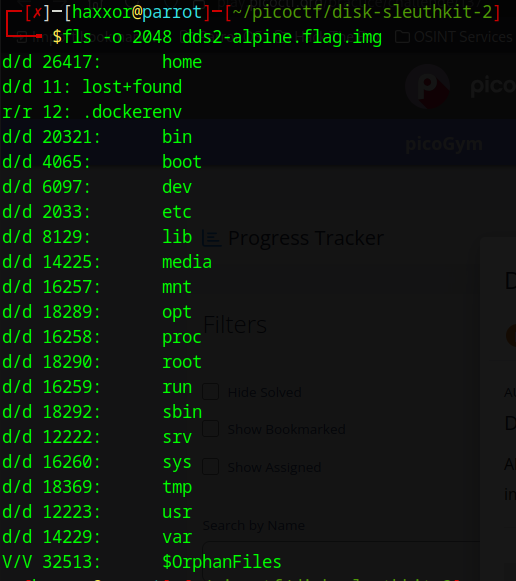Click the haxxor@parrot username text
The height and width of the screenshot is (581, 516).
click(137, 12)
